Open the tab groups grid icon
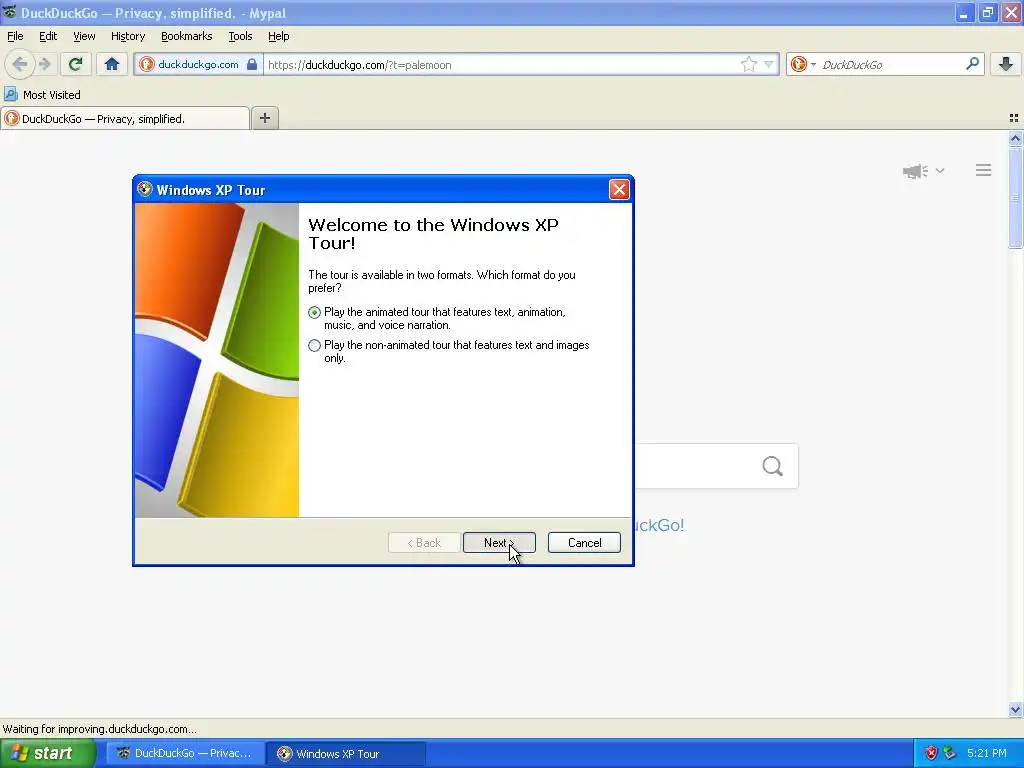This screenshot has height=768, width=1024. point(1014,118)
